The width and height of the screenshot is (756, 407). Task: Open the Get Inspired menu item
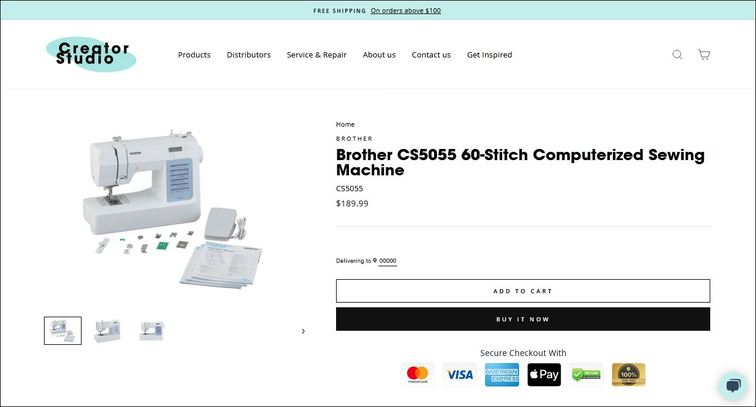[x=489, y=55]
